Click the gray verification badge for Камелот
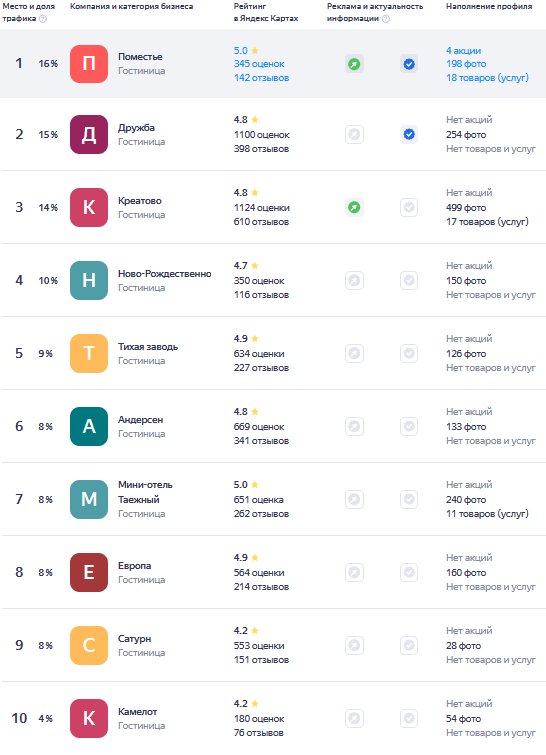The width and height of the screenshot is (546, 755). click(409, 718)
